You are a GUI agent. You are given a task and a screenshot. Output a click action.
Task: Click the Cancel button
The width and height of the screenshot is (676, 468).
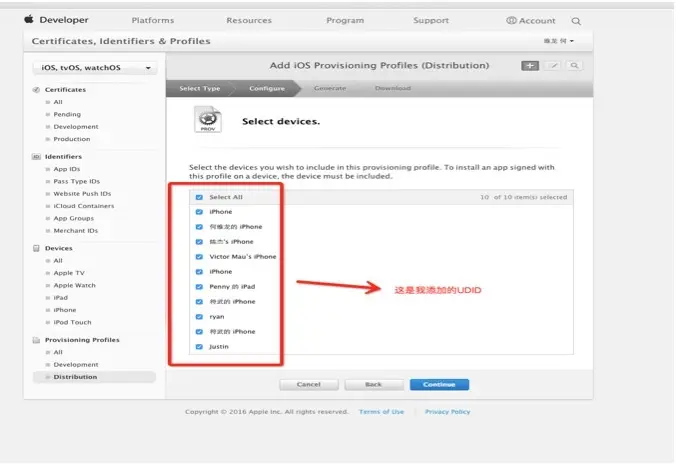pos(309,384)
